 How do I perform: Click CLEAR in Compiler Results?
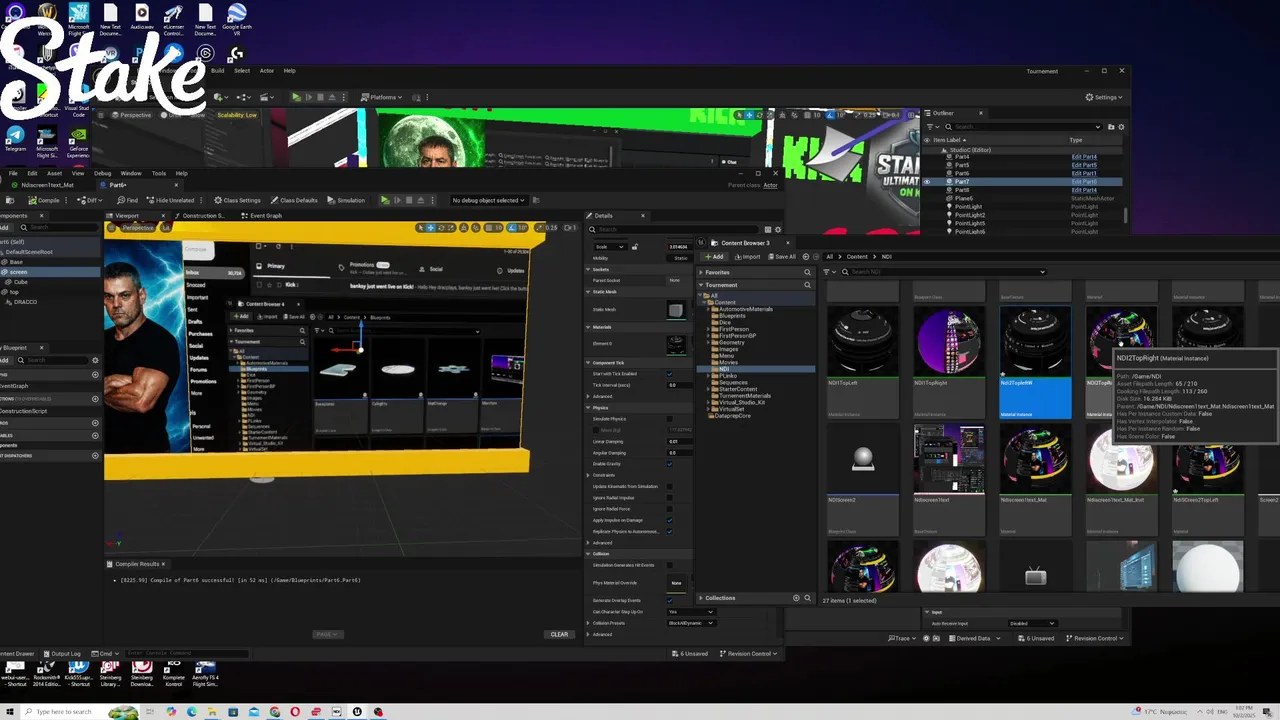(x=559, y=634)
